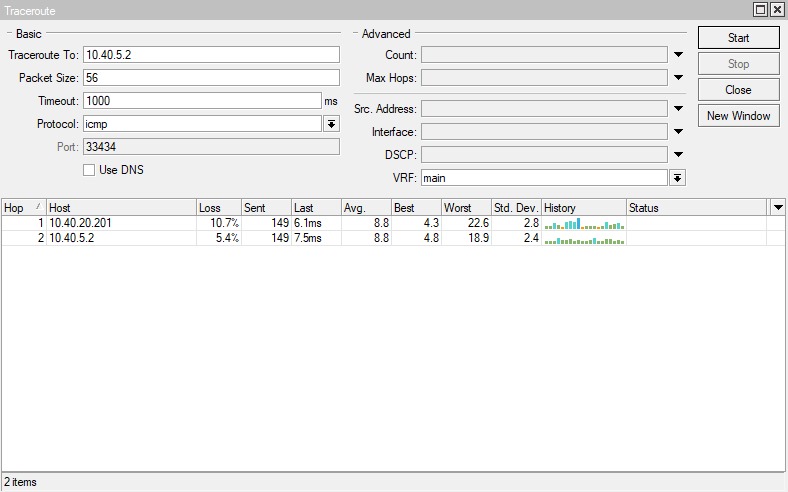
Task: Expand the DSCP field arrow
Action: pos(677,155)
